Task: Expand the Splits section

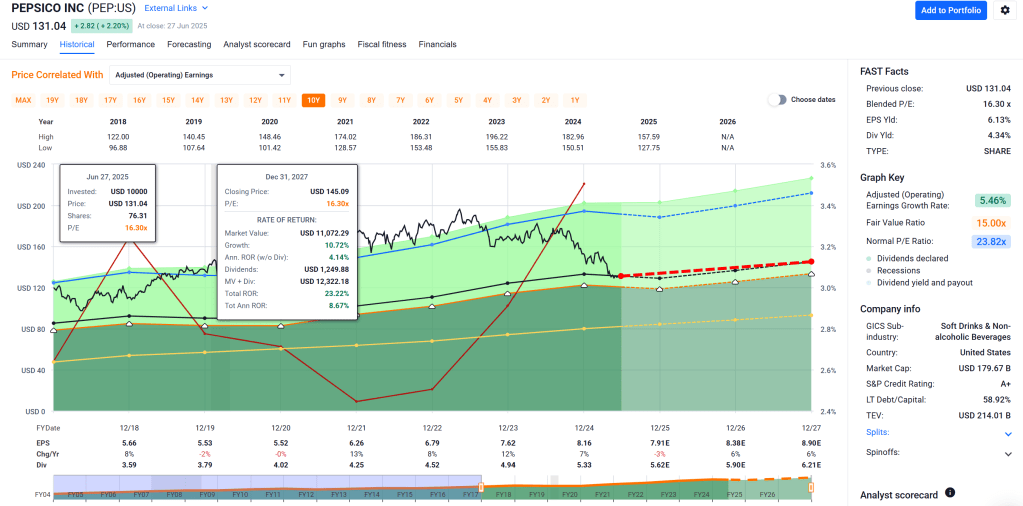Action: pyautogui.click(x=1007, y=434)
